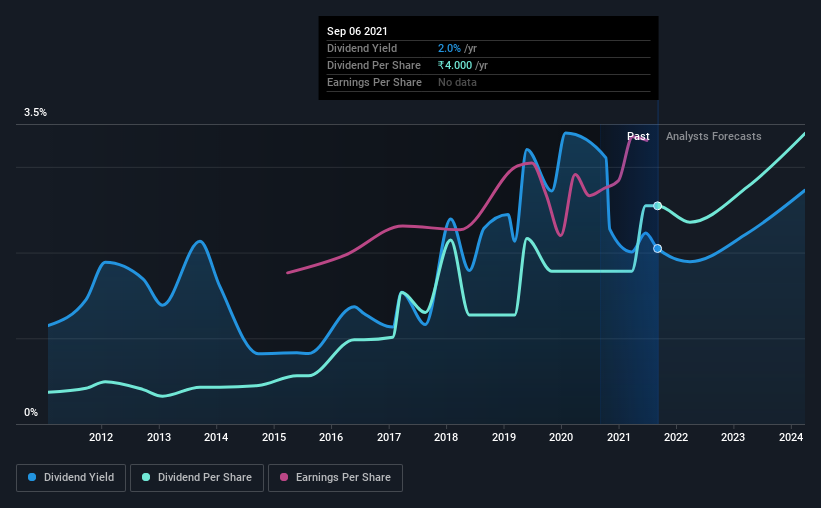
Task: Toggle the Dividend Per Share legend button
Action: [197, 478]
